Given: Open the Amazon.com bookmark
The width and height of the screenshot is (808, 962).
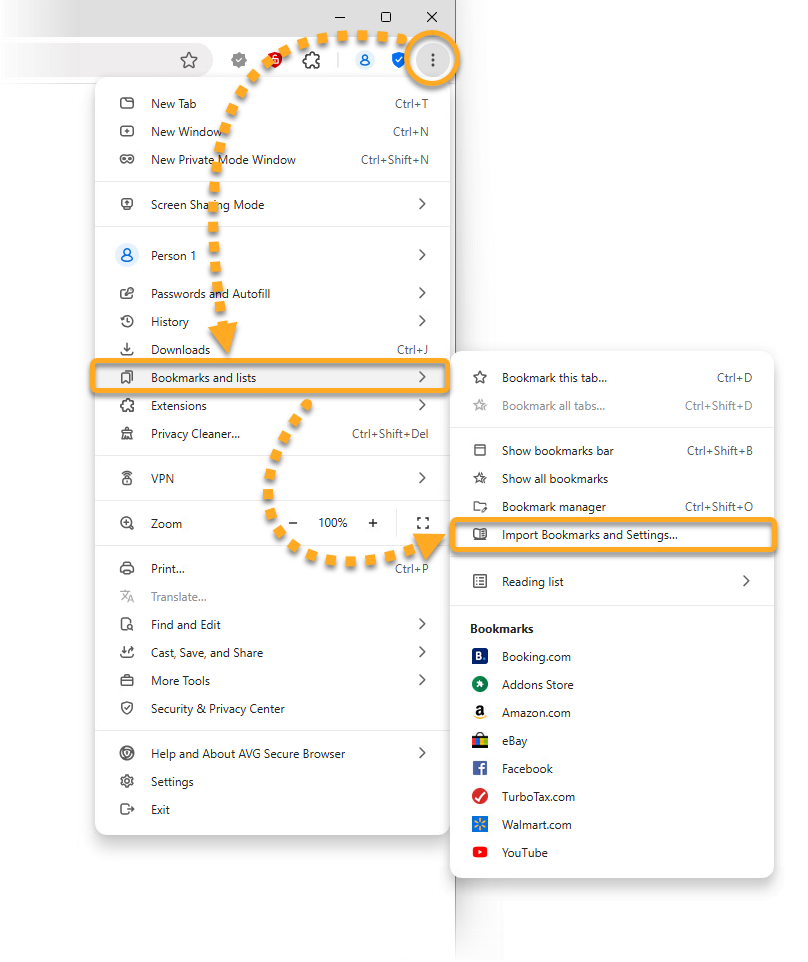Looking at the screenshot, I should click(535, 713).
